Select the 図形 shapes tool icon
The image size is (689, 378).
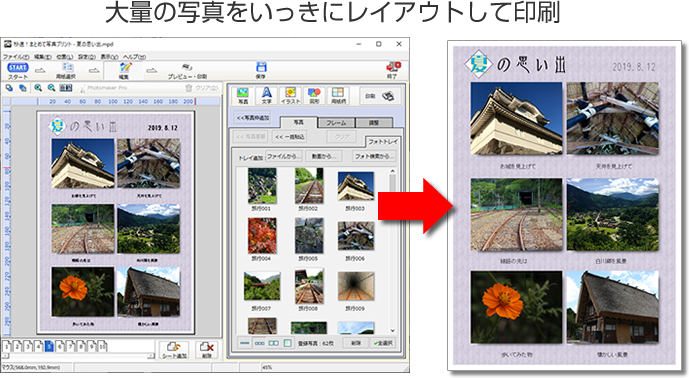coord(314,95)
